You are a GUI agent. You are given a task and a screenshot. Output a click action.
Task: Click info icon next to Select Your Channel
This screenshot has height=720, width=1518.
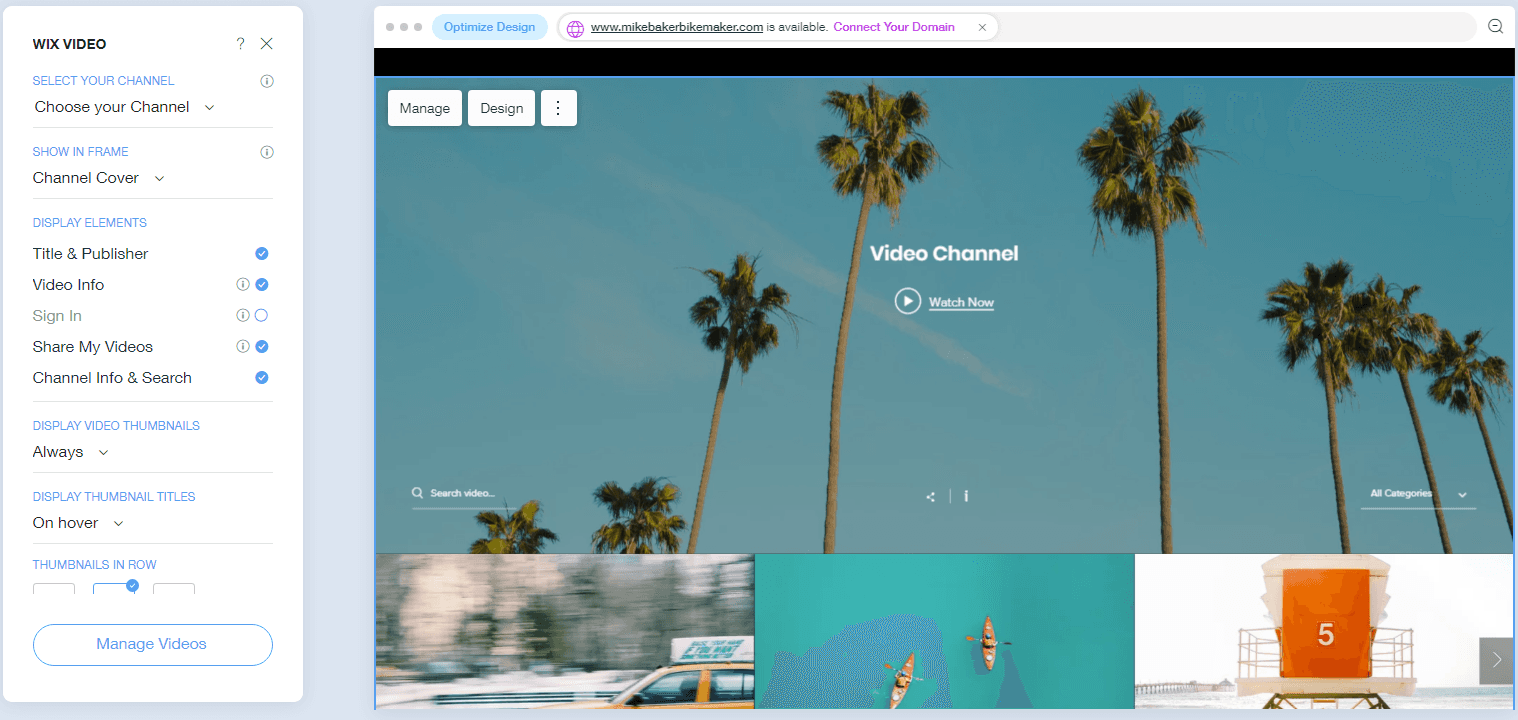point(267,81)
